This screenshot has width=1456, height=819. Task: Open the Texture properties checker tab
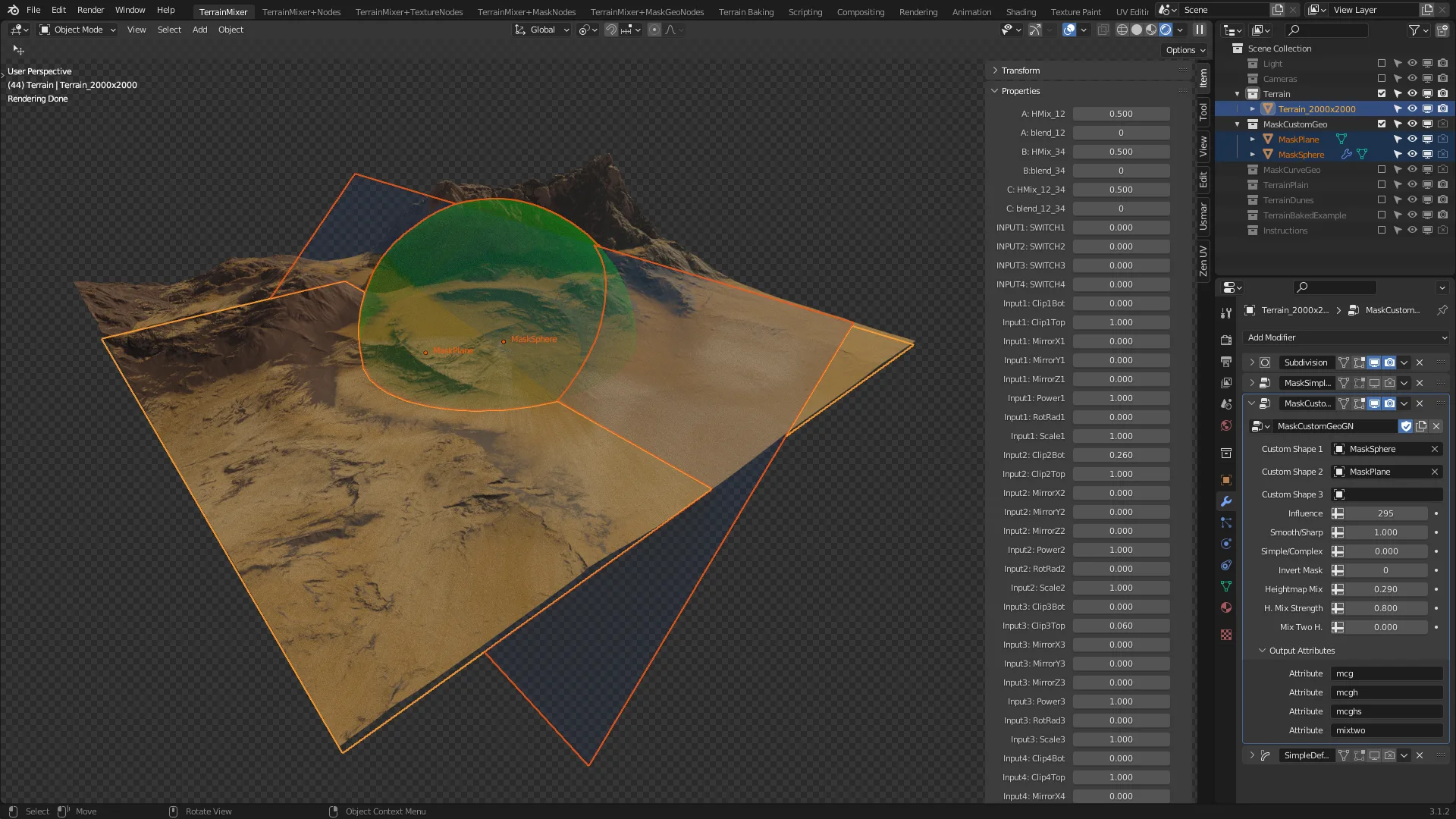pyautogui.click(x=1226, y=635)
